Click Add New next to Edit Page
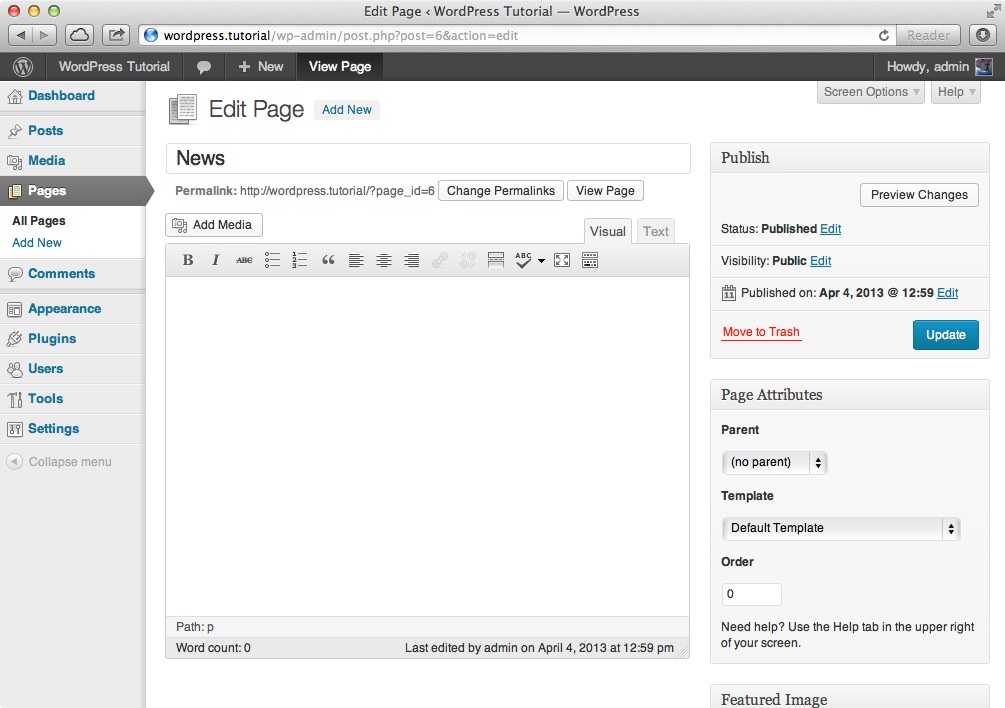This screenshot has height=708, width=1005. (x=347, y=110)
